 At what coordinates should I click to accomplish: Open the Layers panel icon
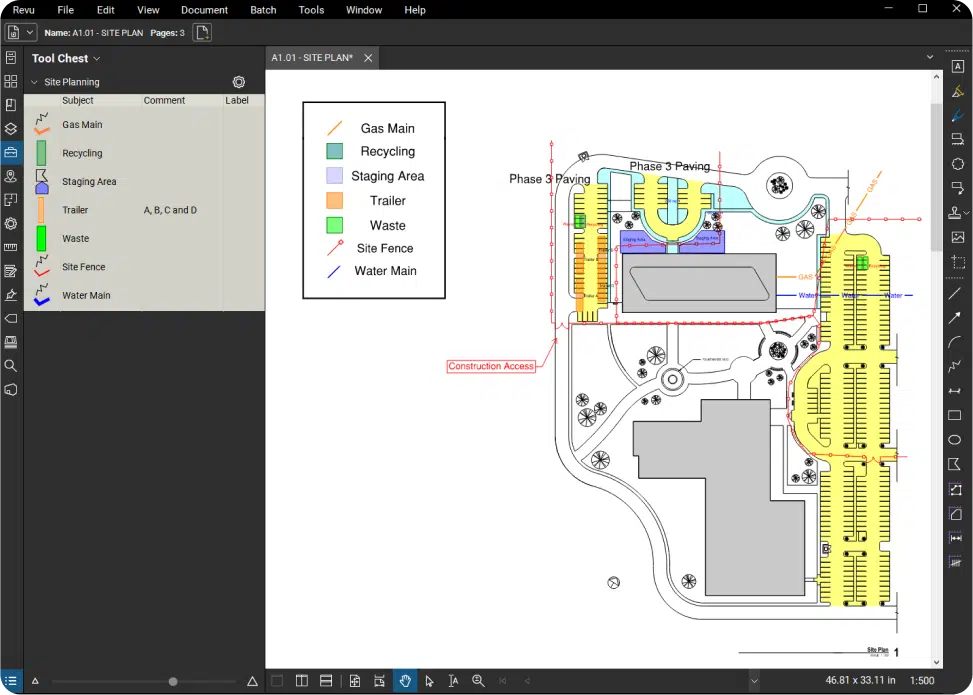11,129
